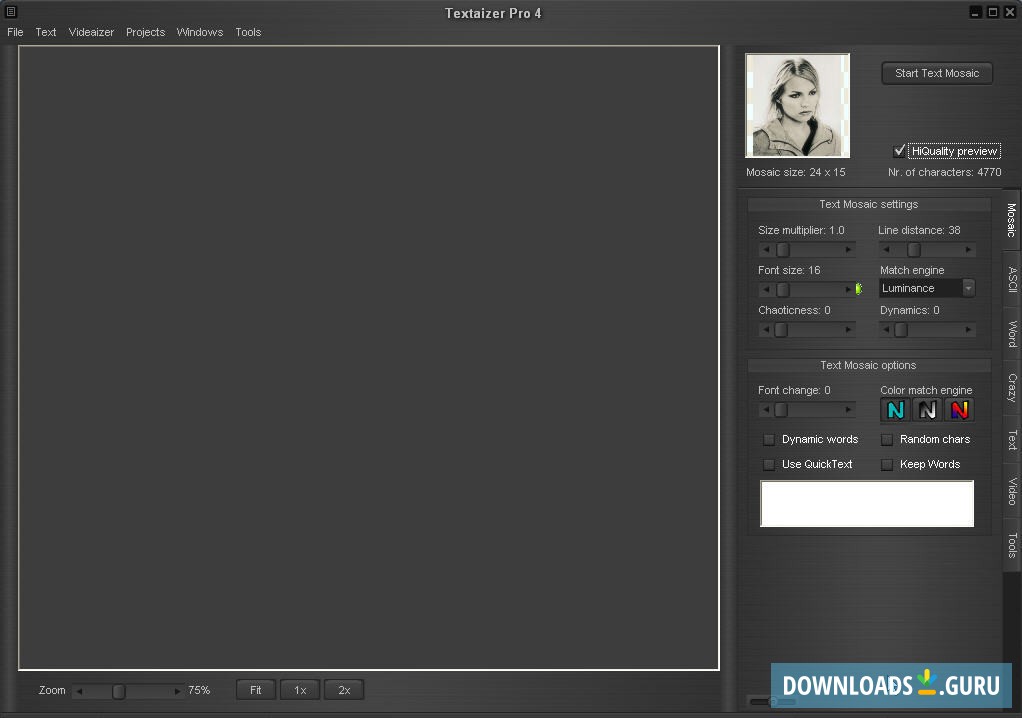Image resolution: width=1022 pixels, height=718 pixels.
Task: Enable Keep Words checkbox
Action: click(x=886, y=465)
